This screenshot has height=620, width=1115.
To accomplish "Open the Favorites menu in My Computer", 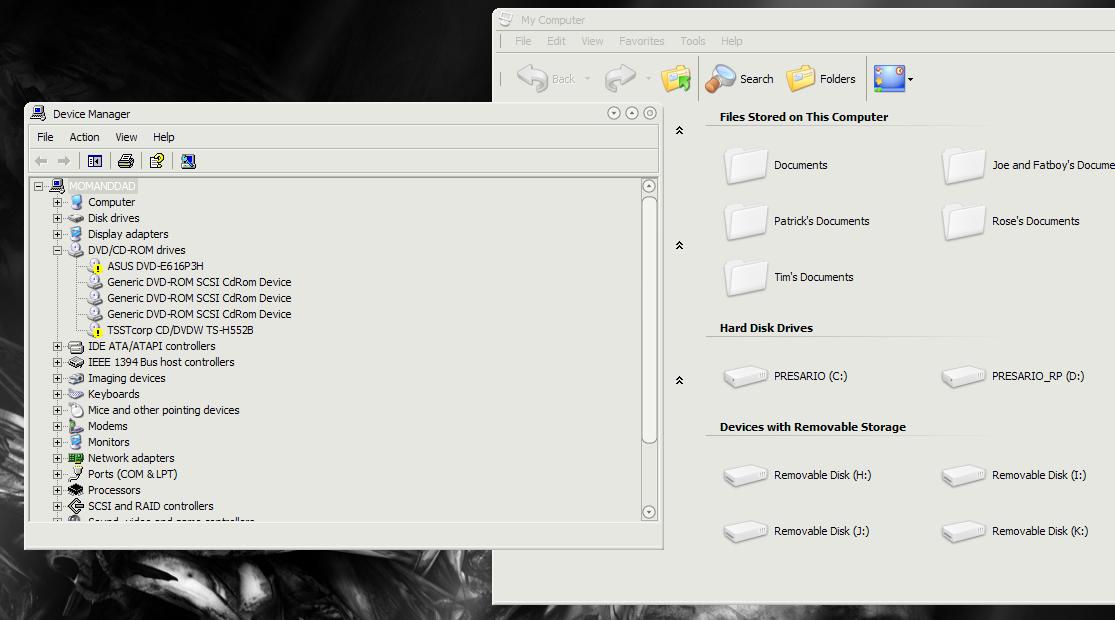I will pyautogui.click(x=641, y=41).
